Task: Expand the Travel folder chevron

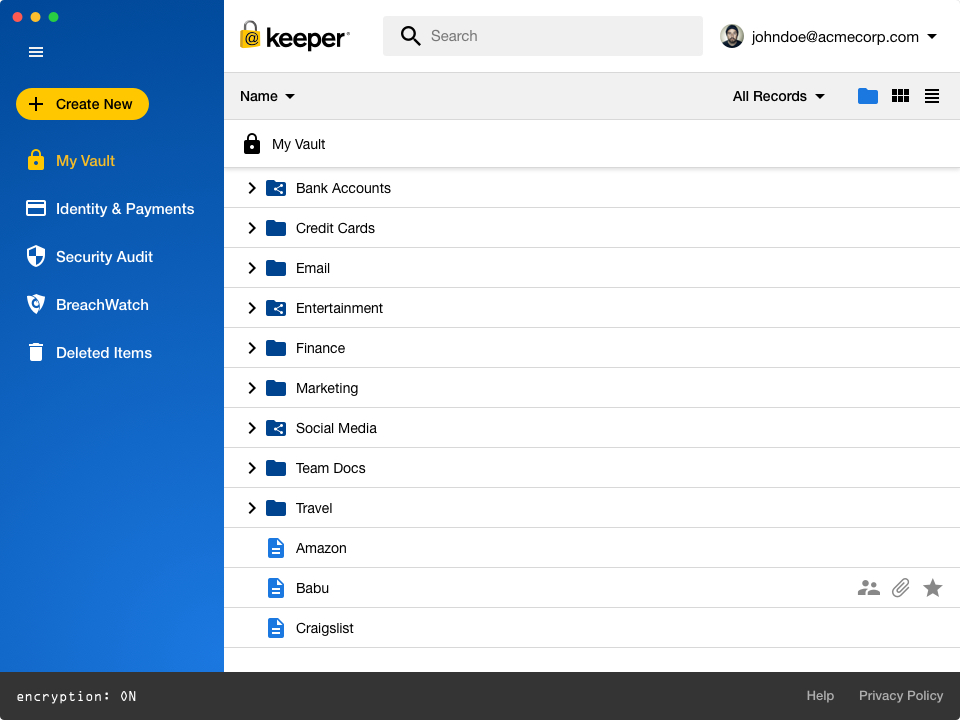Action: (252, 508)
